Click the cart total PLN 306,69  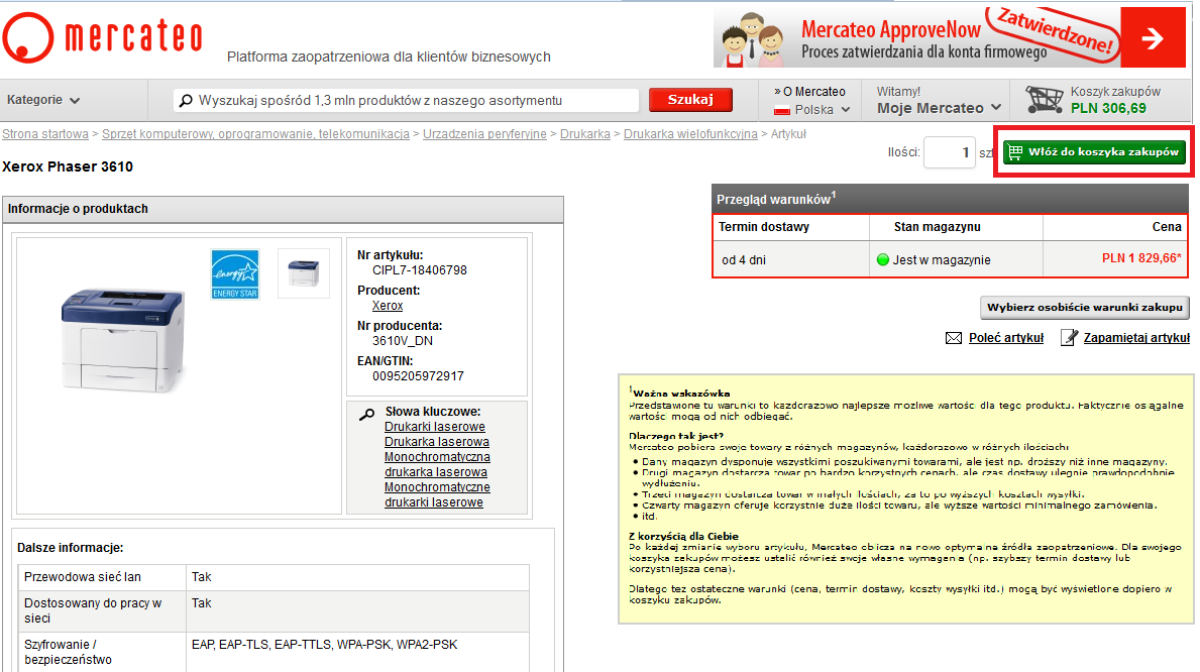pyautogui.click(x=1108, y=108)
